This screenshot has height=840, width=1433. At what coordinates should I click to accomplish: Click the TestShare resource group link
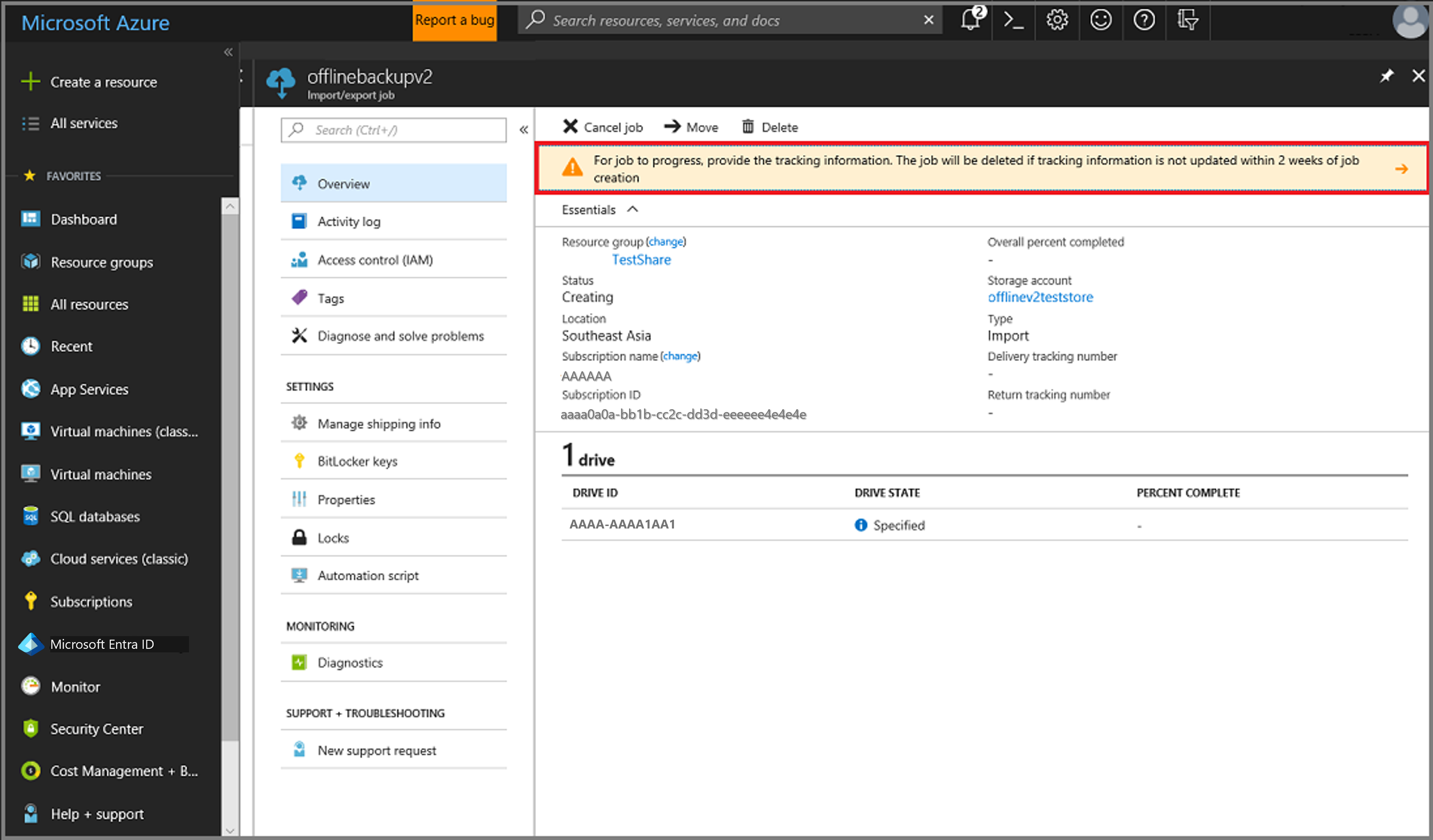(640, 259)
